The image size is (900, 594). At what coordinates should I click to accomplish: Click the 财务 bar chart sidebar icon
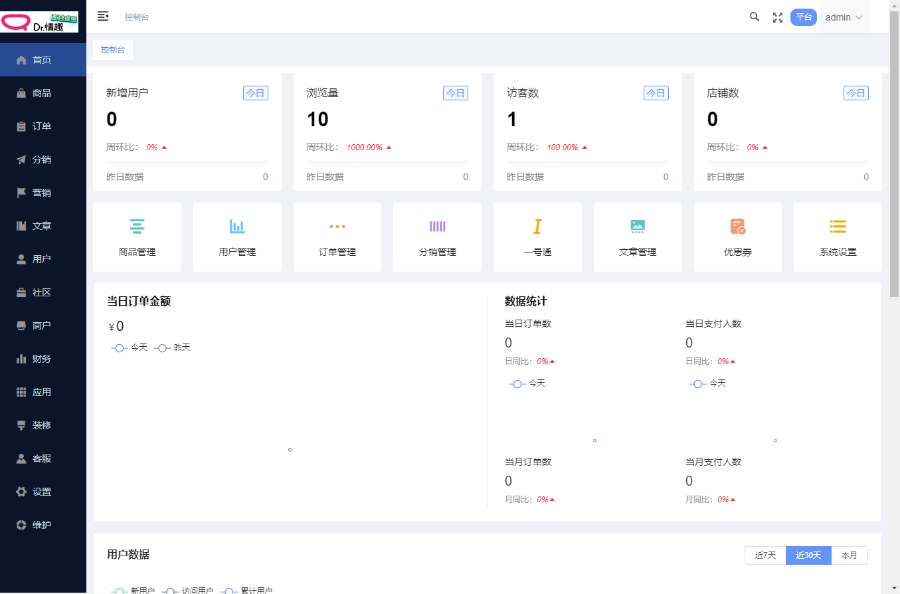pos(21,359)
